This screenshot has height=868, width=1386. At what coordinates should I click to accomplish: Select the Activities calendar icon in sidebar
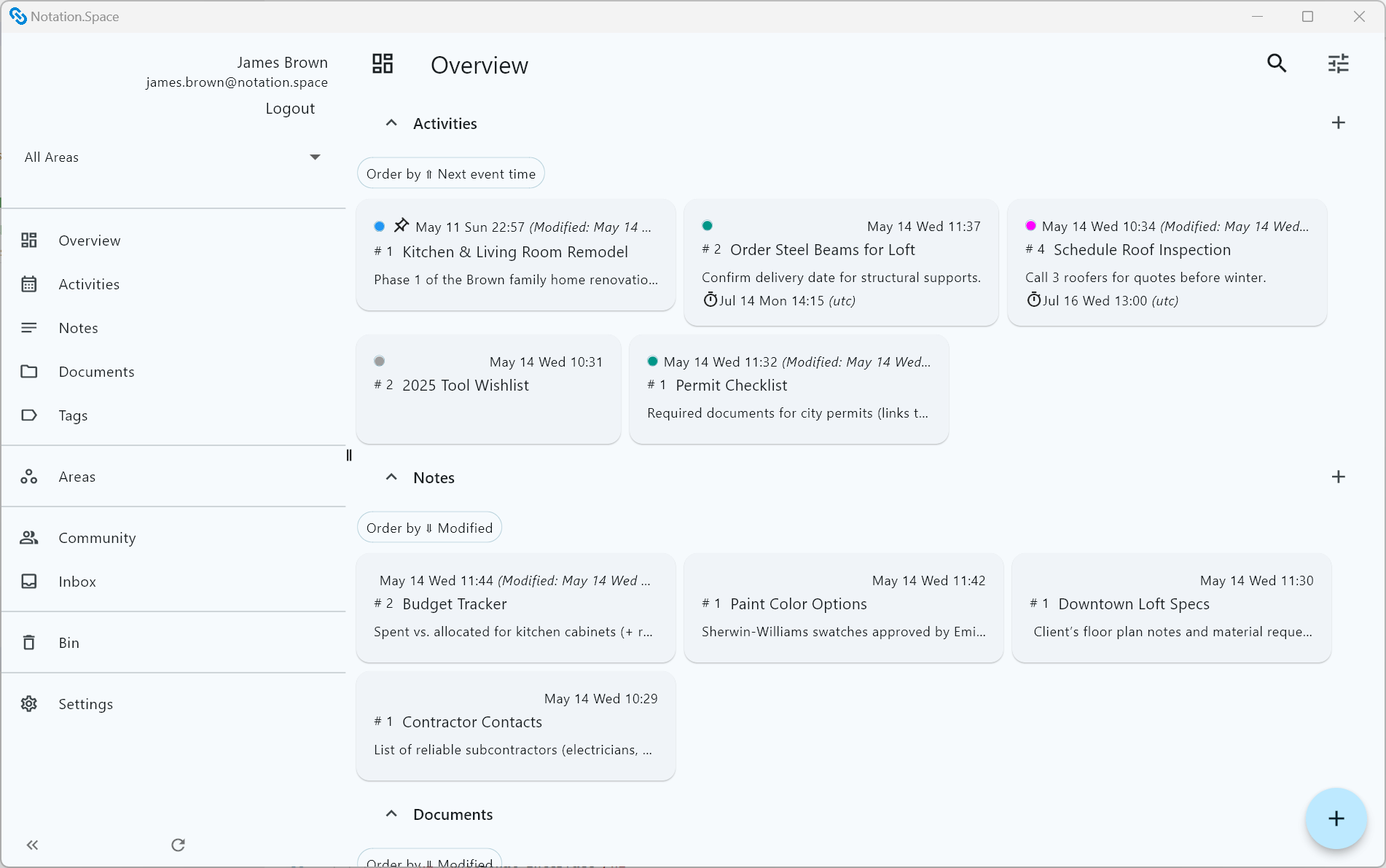pos(29,284)
